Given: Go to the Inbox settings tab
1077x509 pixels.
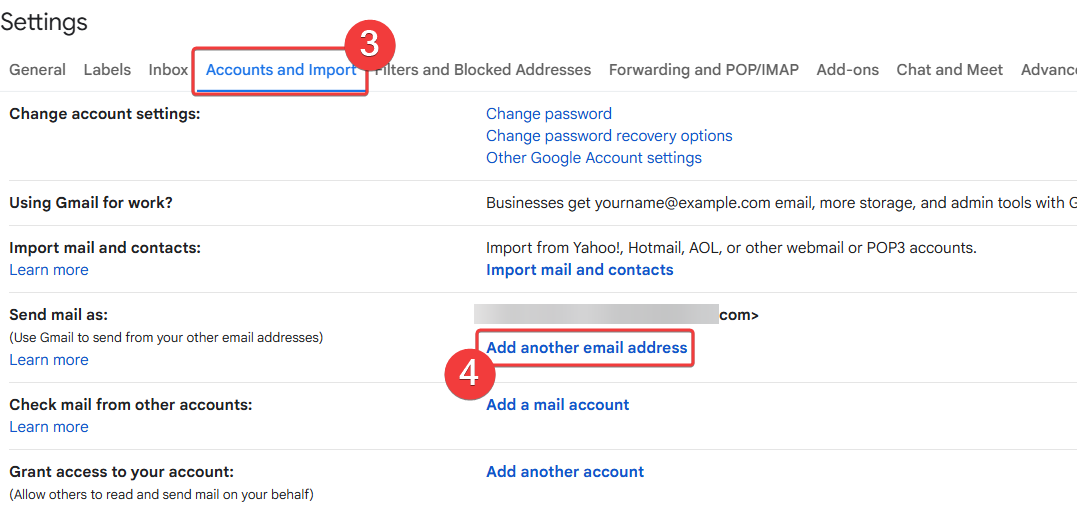Looking at the screenshot, I should tap(168, 70).
